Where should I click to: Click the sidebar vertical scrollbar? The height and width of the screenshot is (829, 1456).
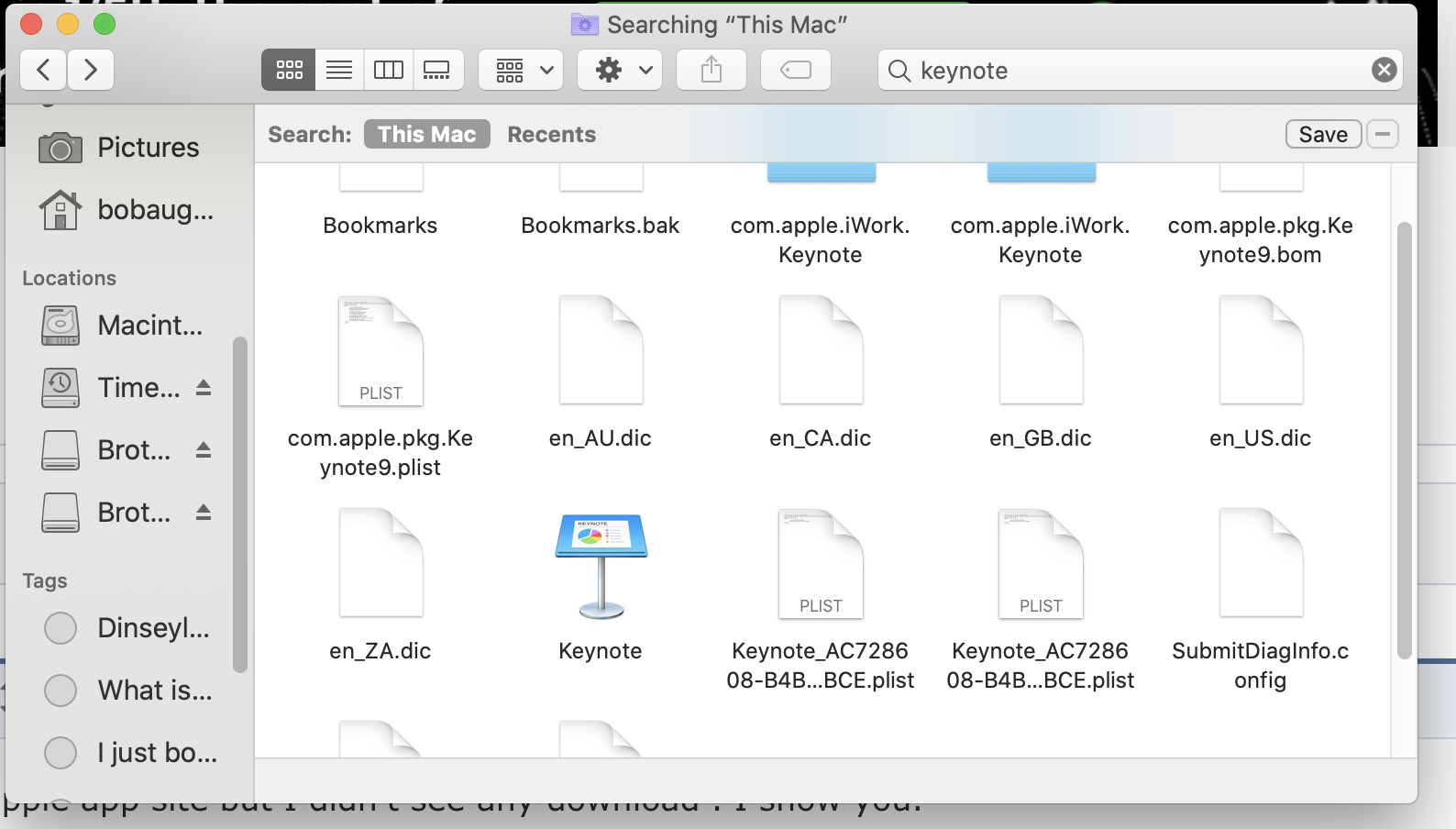point(240,504)
